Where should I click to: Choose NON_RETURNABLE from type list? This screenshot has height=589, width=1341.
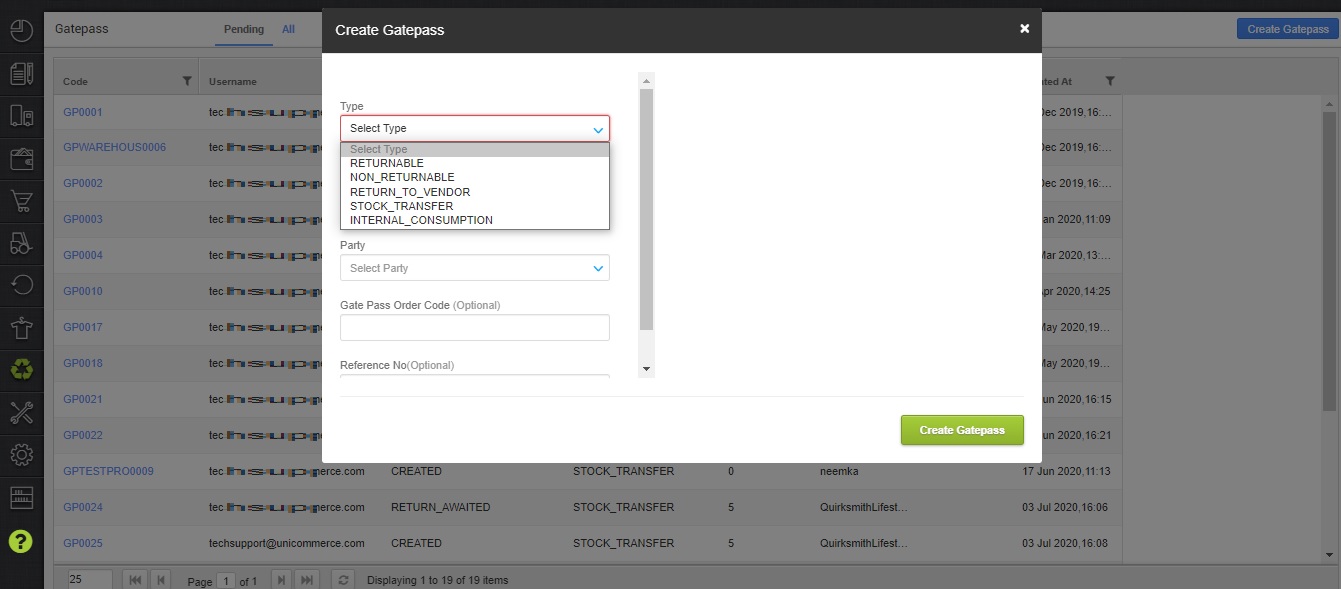475,177
